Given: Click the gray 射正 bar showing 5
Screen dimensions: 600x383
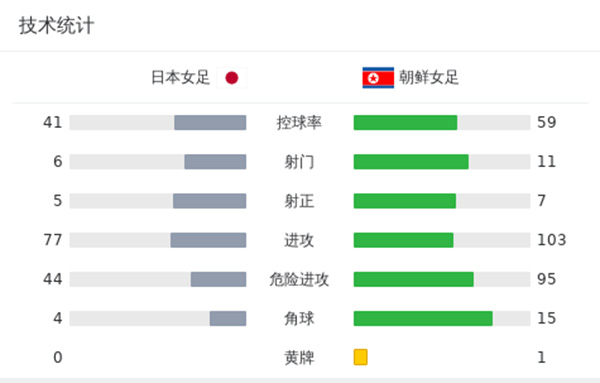Looking at the screenshot, I should click(x=209, y=201).
